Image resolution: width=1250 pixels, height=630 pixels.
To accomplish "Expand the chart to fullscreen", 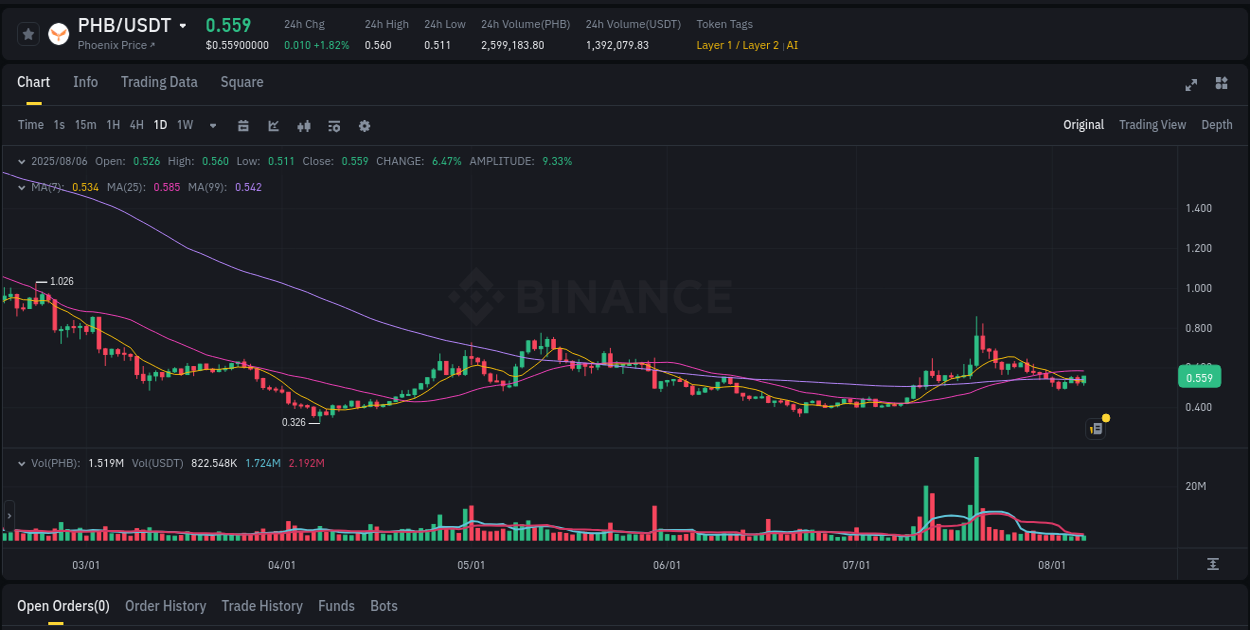I will (1191, 85).
